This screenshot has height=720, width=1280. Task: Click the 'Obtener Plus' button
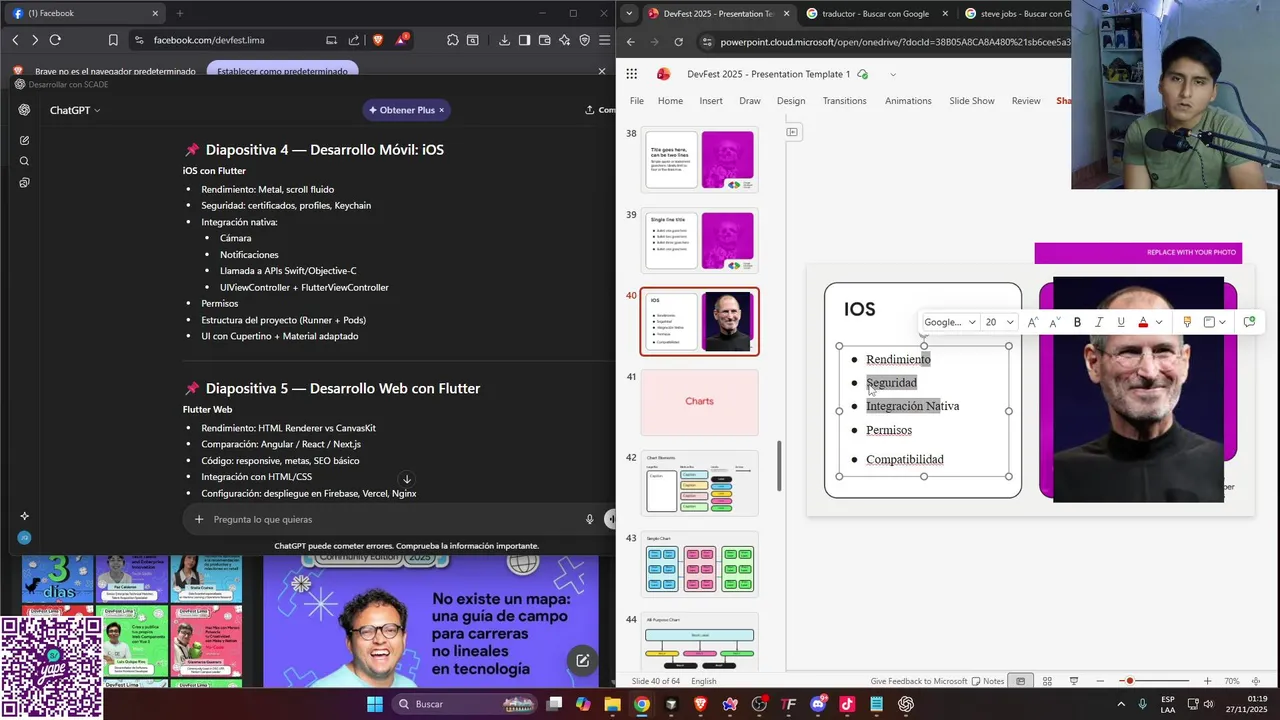(x=406, y=110)
